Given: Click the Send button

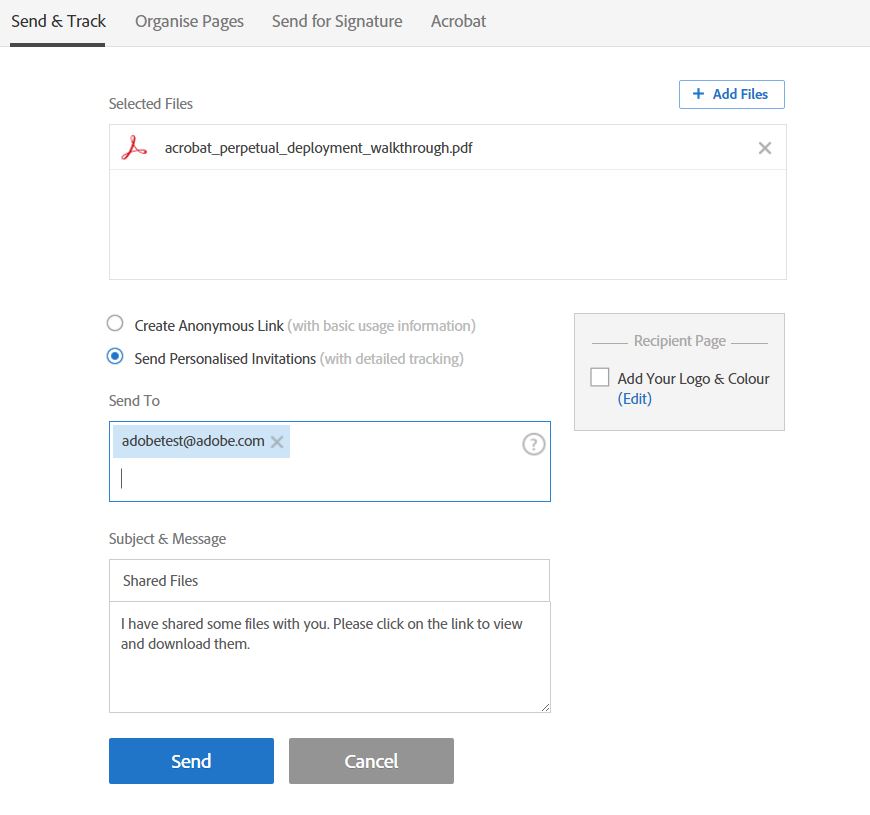Looking at the screenshot, I should tap(190, 761).
